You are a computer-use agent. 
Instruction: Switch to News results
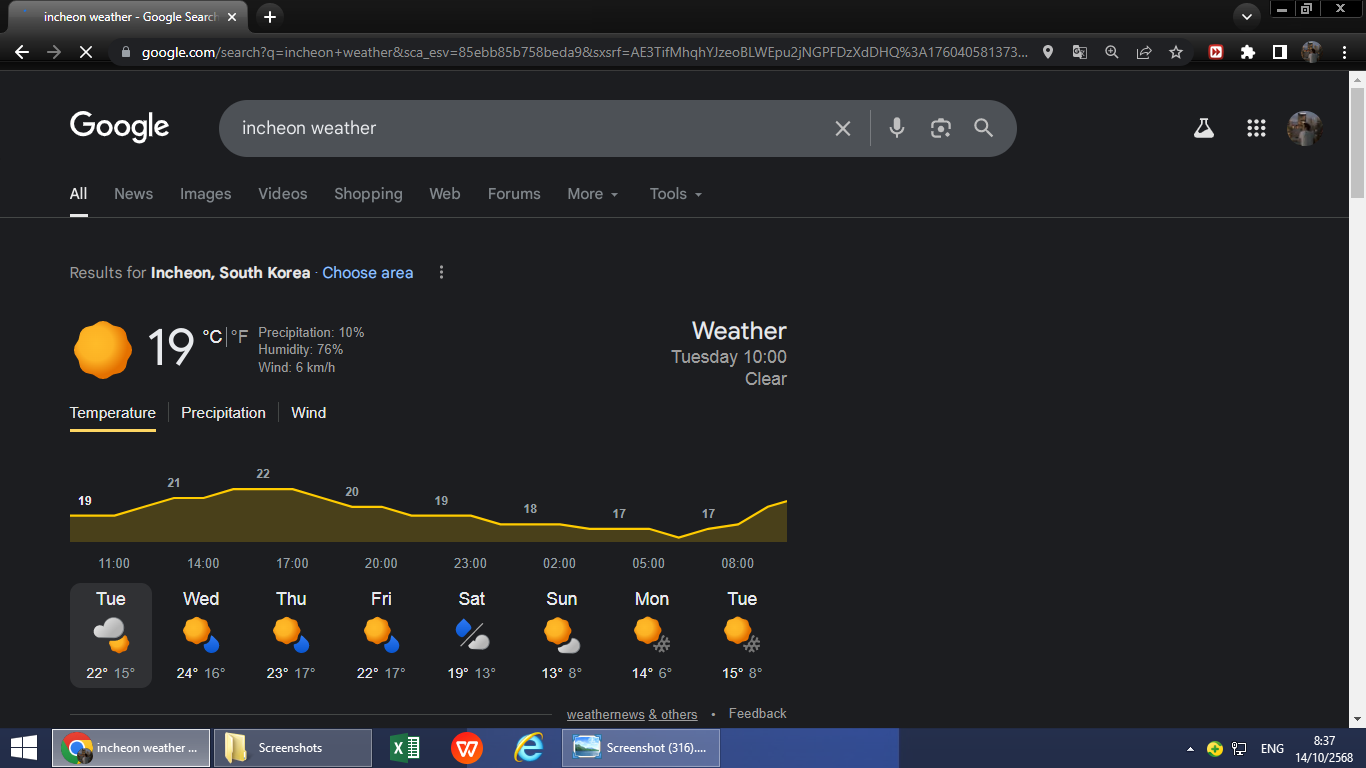pos(133,194)
